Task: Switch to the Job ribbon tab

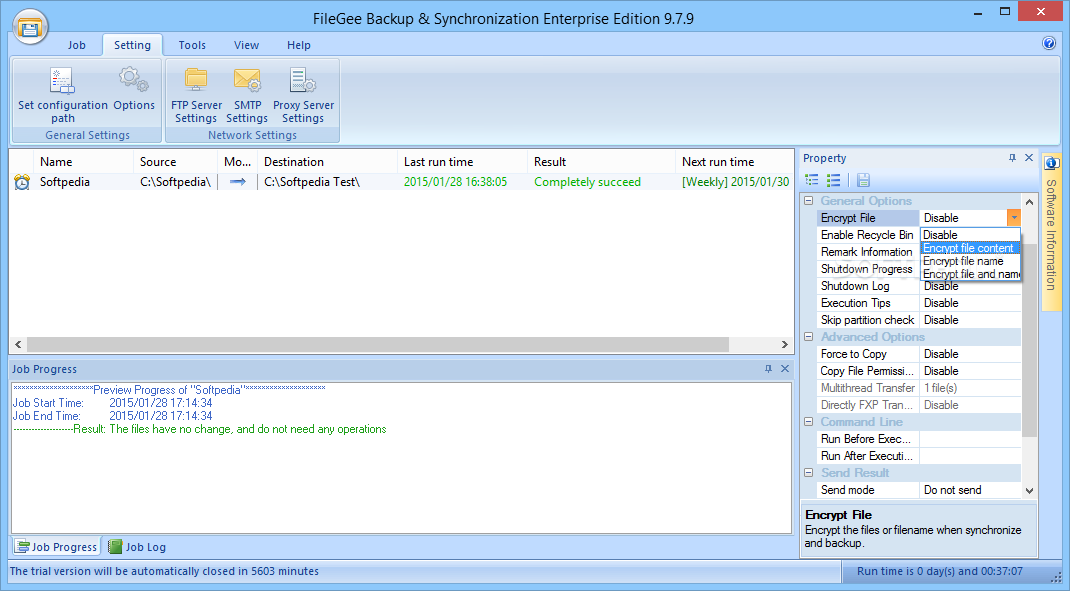Action: (76, 45)
